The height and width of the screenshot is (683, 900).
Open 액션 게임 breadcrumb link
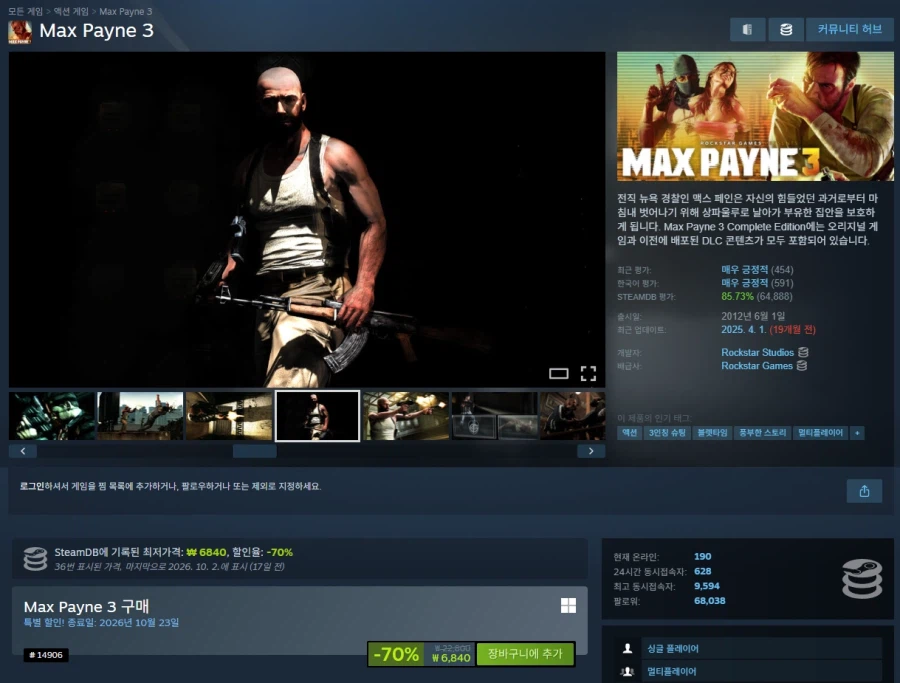pyautogui.click(x=71, y=11)
